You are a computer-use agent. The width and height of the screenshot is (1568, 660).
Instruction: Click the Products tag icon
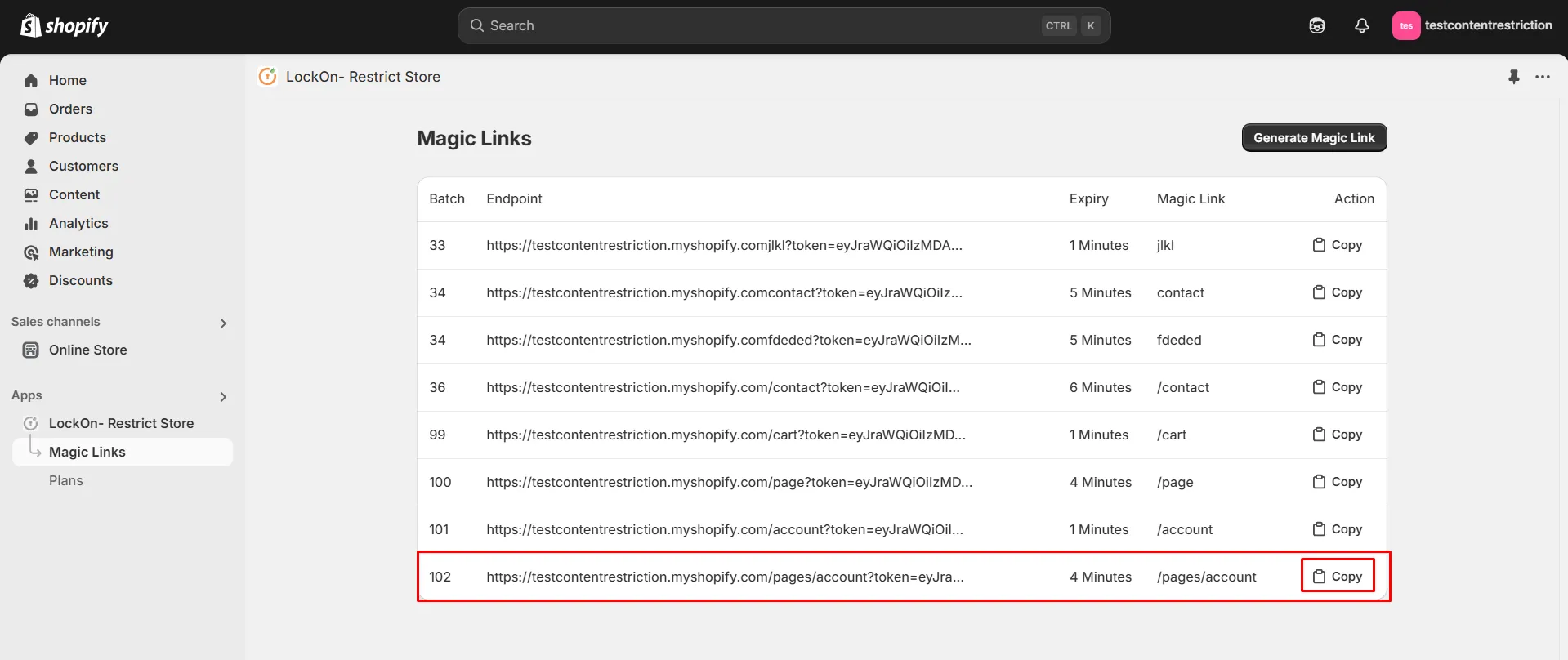(x=31, y=137)
